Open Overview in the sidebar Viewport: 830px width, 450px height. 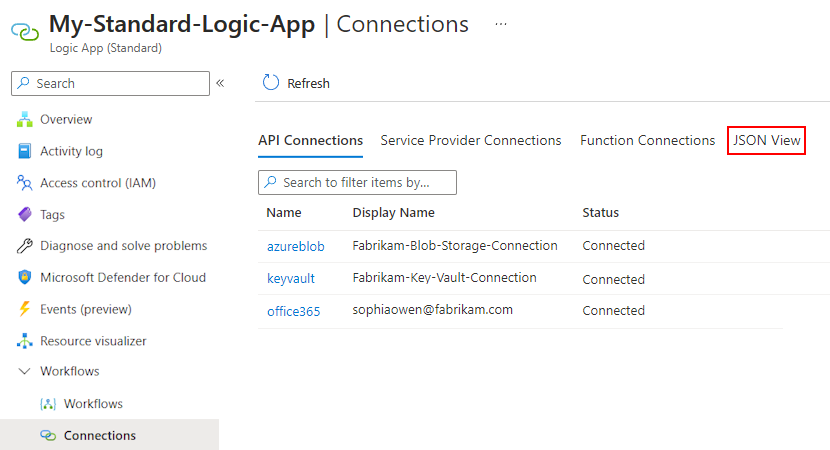[x=66, y=120]
